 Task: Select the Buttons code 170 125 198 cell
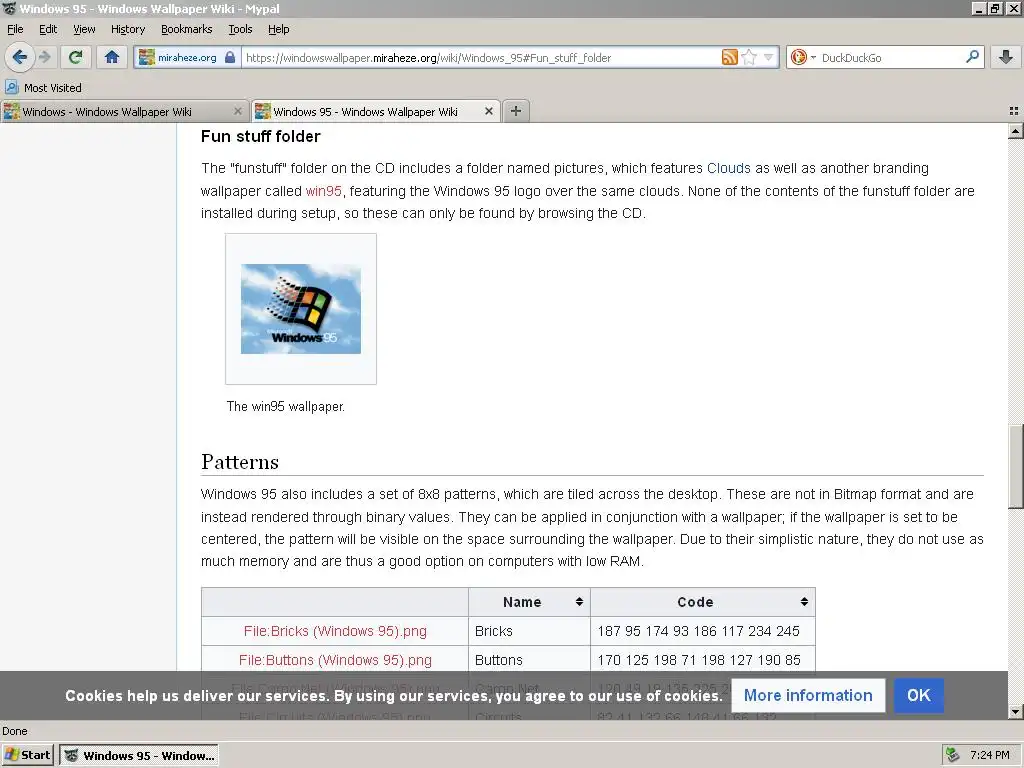pyautogui.click(x=703, y=660)
